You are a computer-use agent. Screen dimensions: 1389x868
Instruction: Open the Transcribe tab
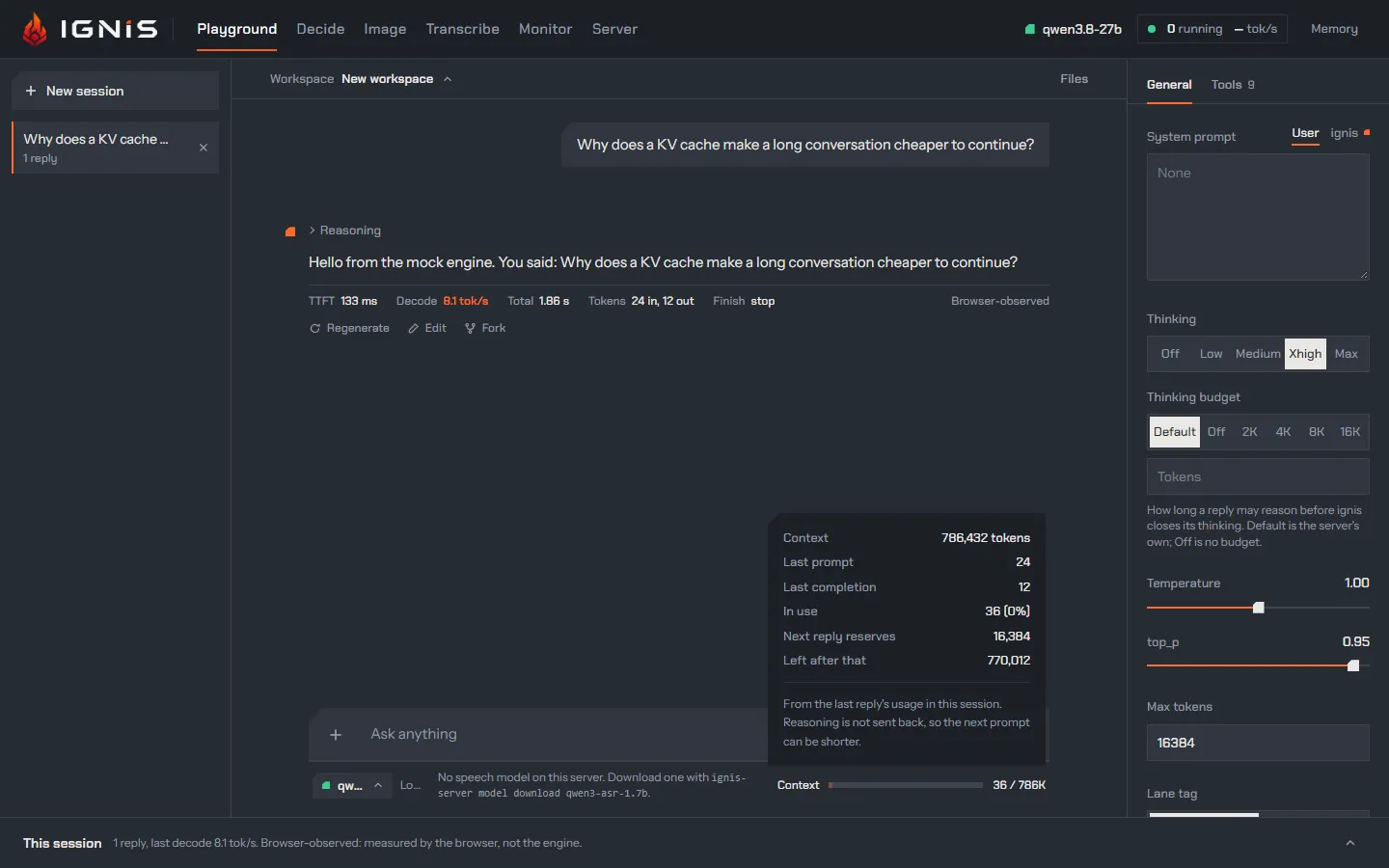462,29
